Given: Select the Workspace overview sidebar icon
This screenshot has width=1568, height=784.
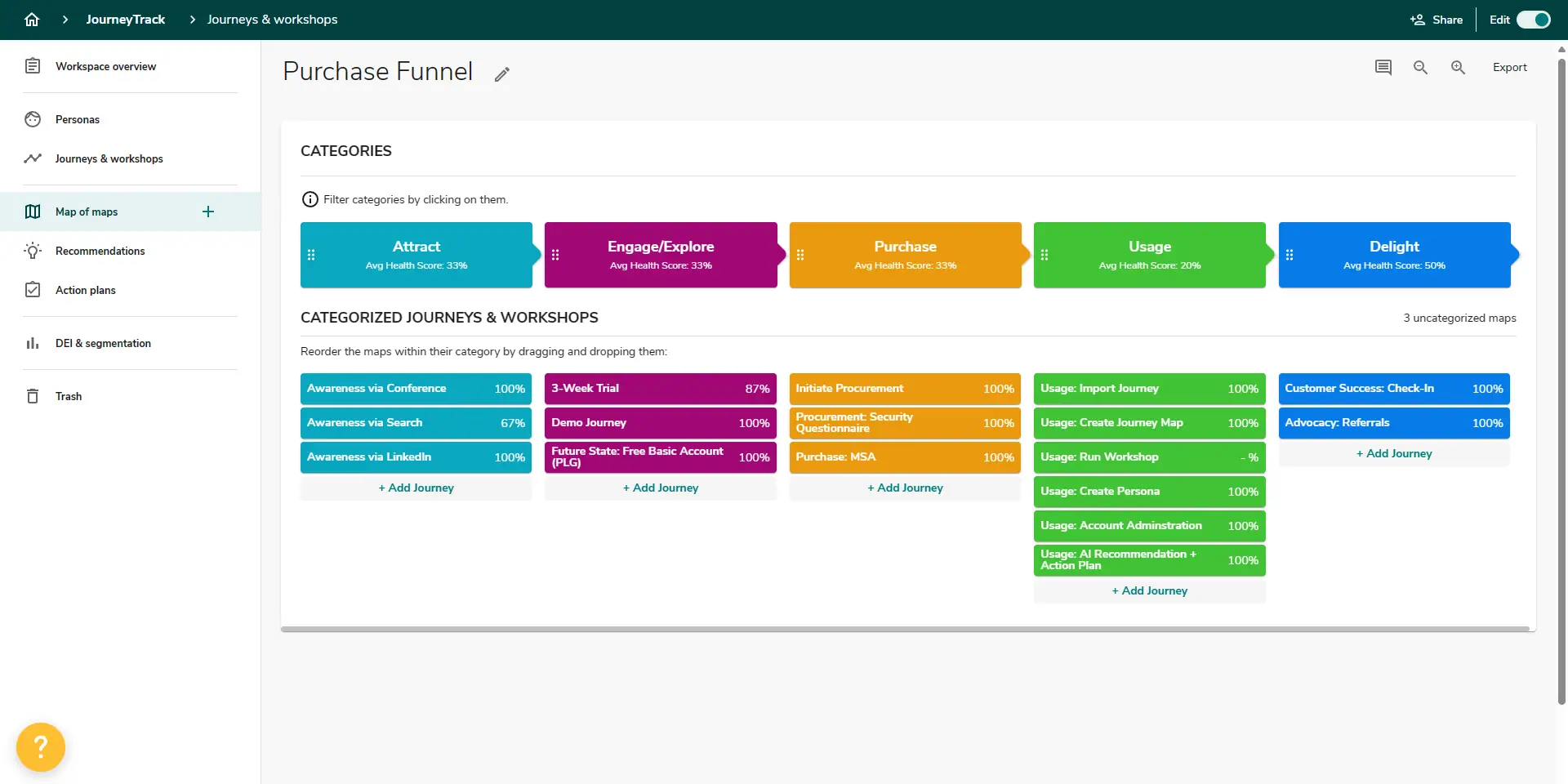Looking at the screenshot, I should [32, 66].
